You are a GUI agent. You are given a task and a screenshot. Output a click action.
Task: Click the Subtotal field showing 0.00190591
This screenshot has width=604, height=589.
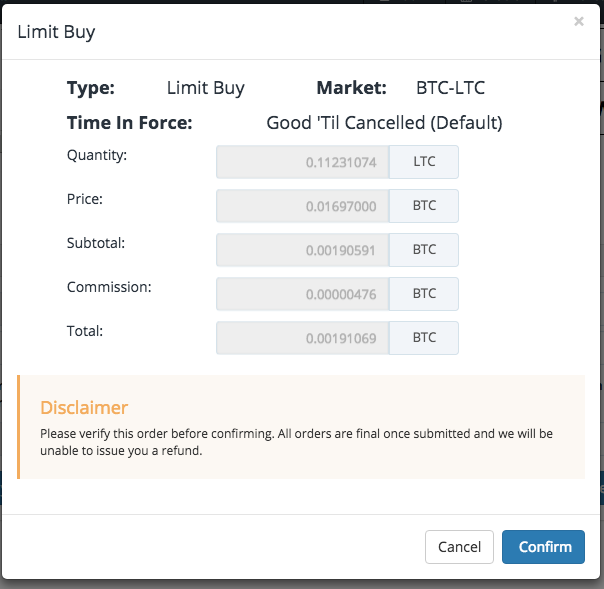[303, 250]
